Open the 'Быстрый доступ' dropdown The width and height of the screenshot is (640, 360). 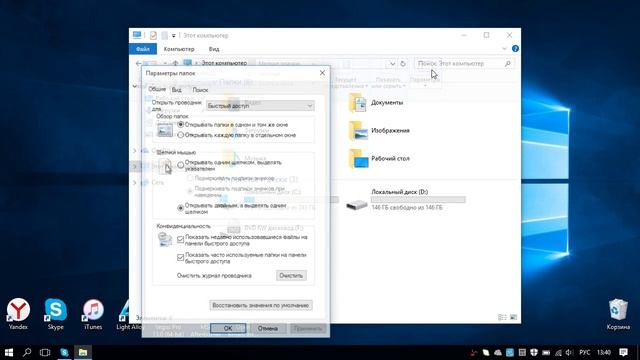coord(260,106)
